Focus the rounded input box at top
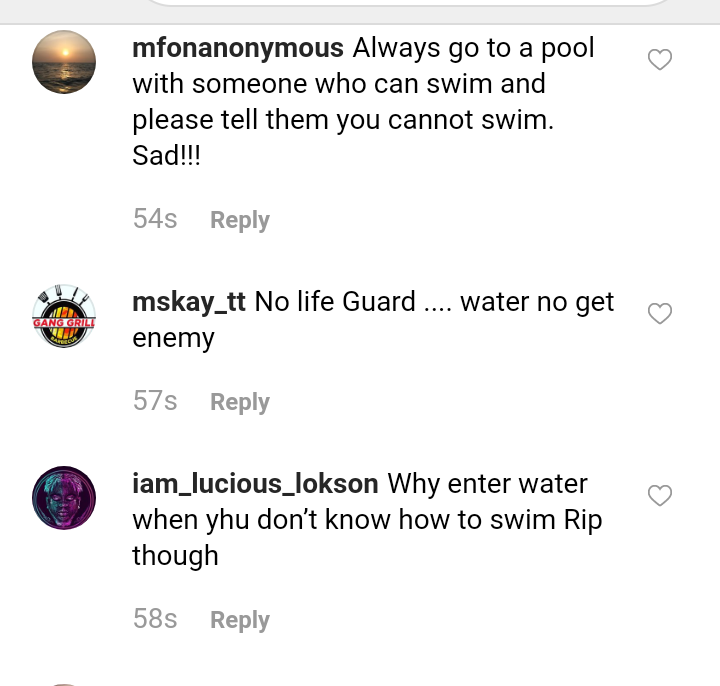This screenshot has width=720, height=686. coord(409,2)
